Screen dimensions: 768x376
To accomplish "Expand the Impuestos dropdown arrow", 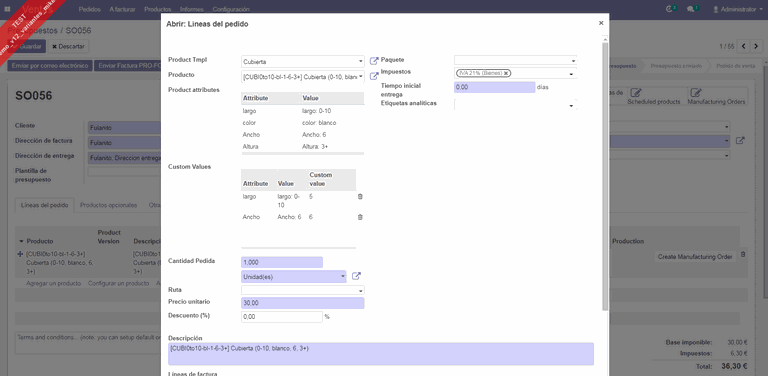I will pos(571,74).
